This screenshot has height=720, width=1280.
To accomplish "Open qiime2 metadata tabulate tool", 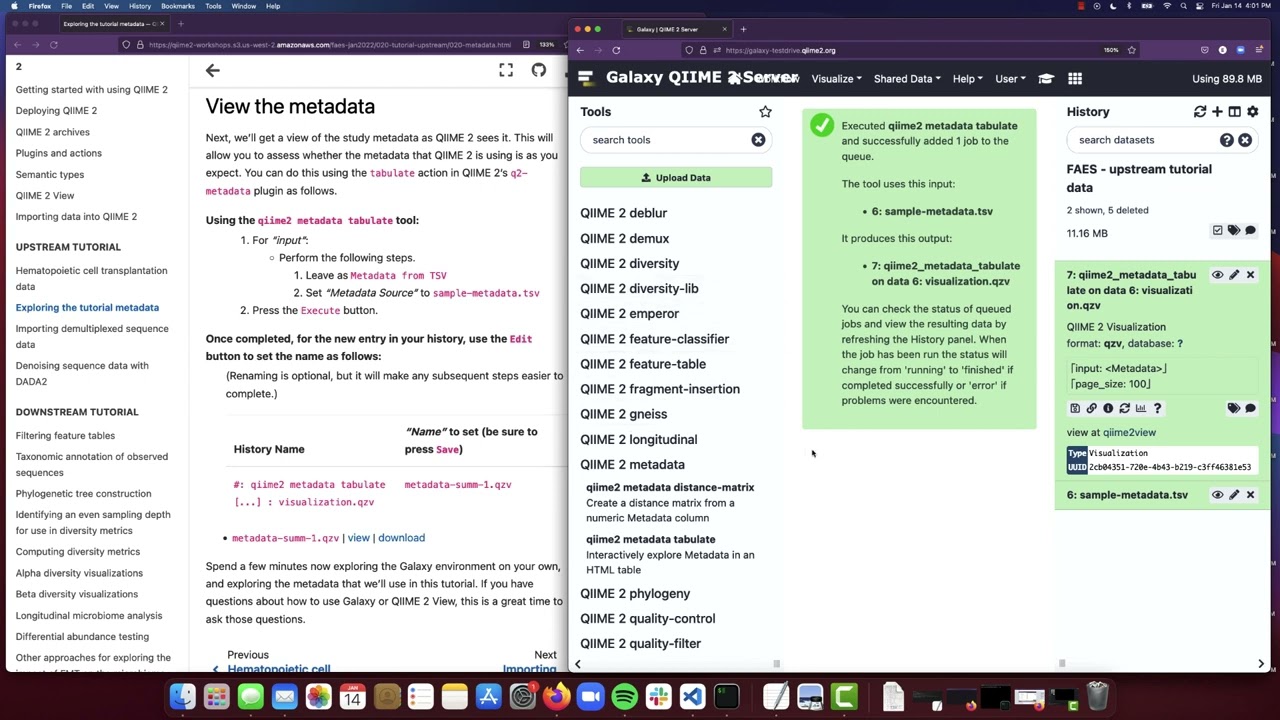I will coord(650,539).
